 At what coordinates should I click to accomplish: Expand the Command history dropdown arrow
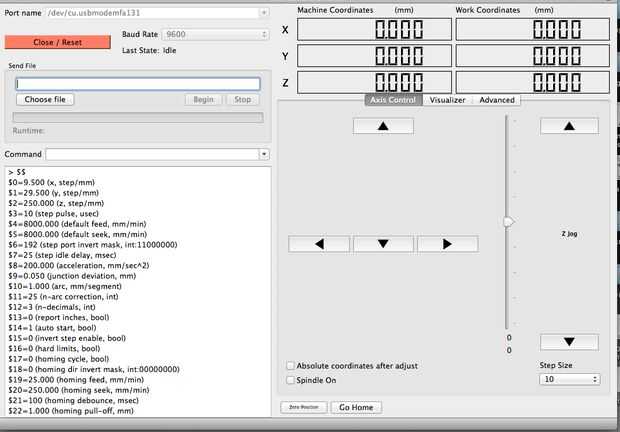264,154
